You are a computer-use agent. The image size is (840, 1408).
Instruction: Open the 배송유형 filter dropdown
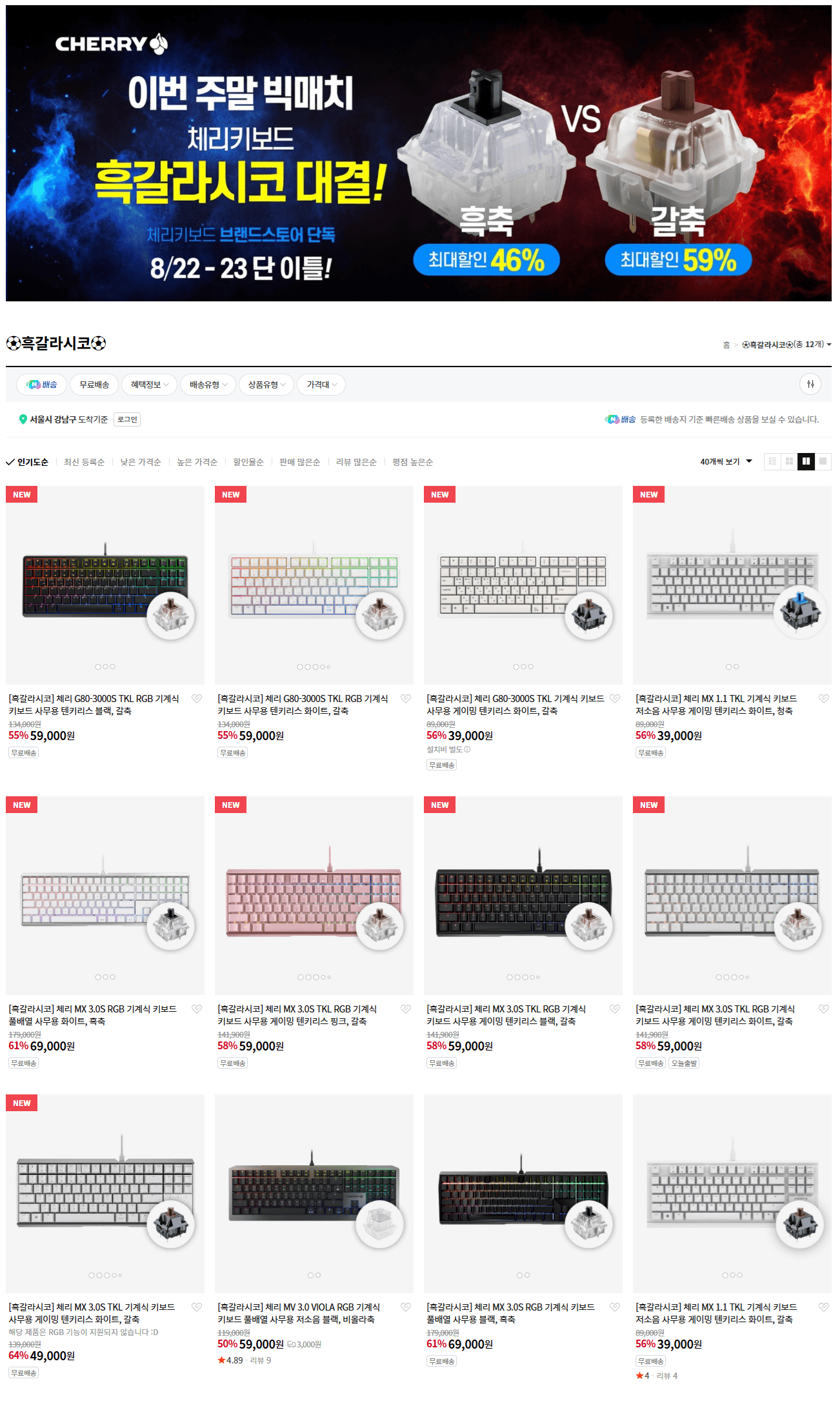[208, 385]
